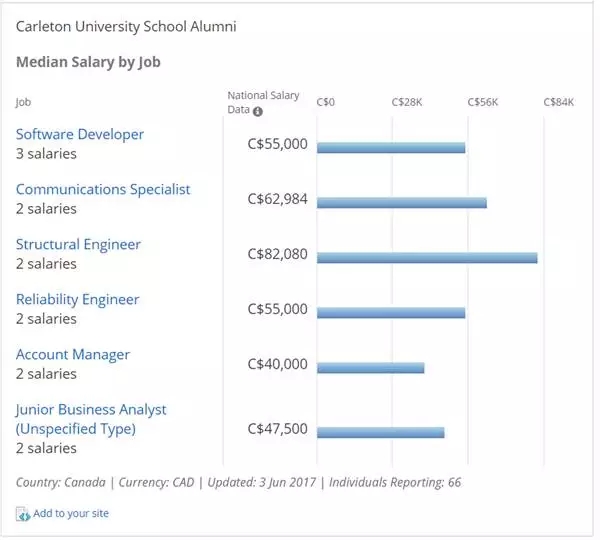The width and height of the screenshot is (600, 540).
Task: Click the Software Developer salary bar
Action: click(391, 147)
